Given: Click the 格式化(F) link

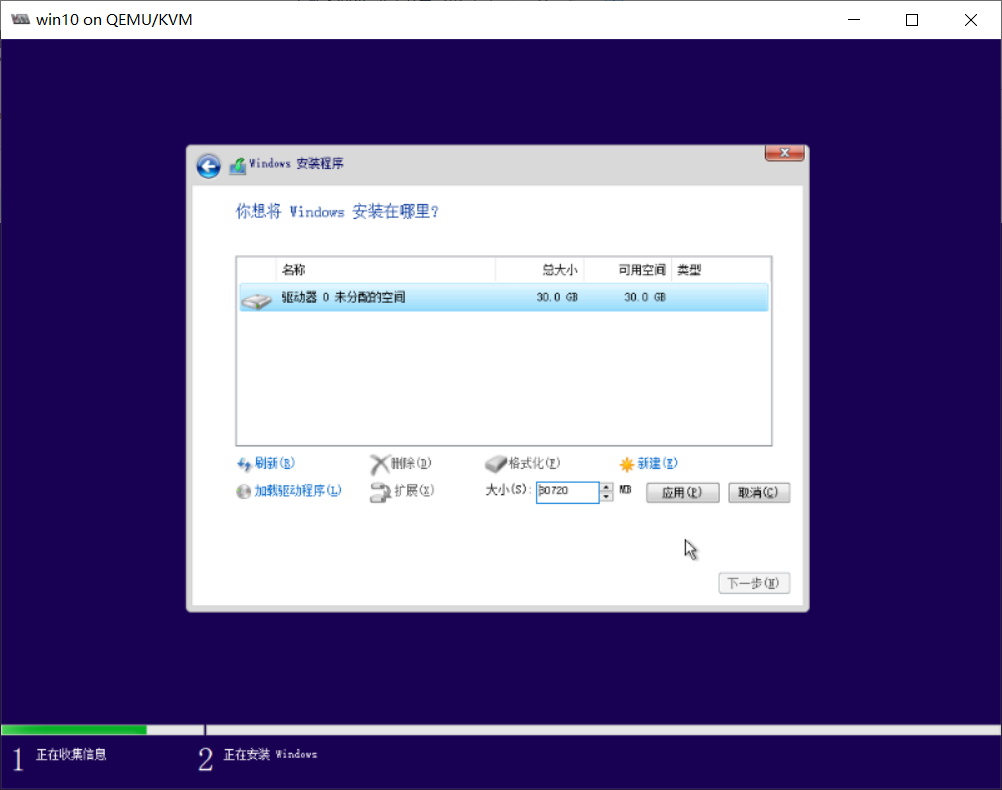Looking at the screenshot, I should pos(534,463).
